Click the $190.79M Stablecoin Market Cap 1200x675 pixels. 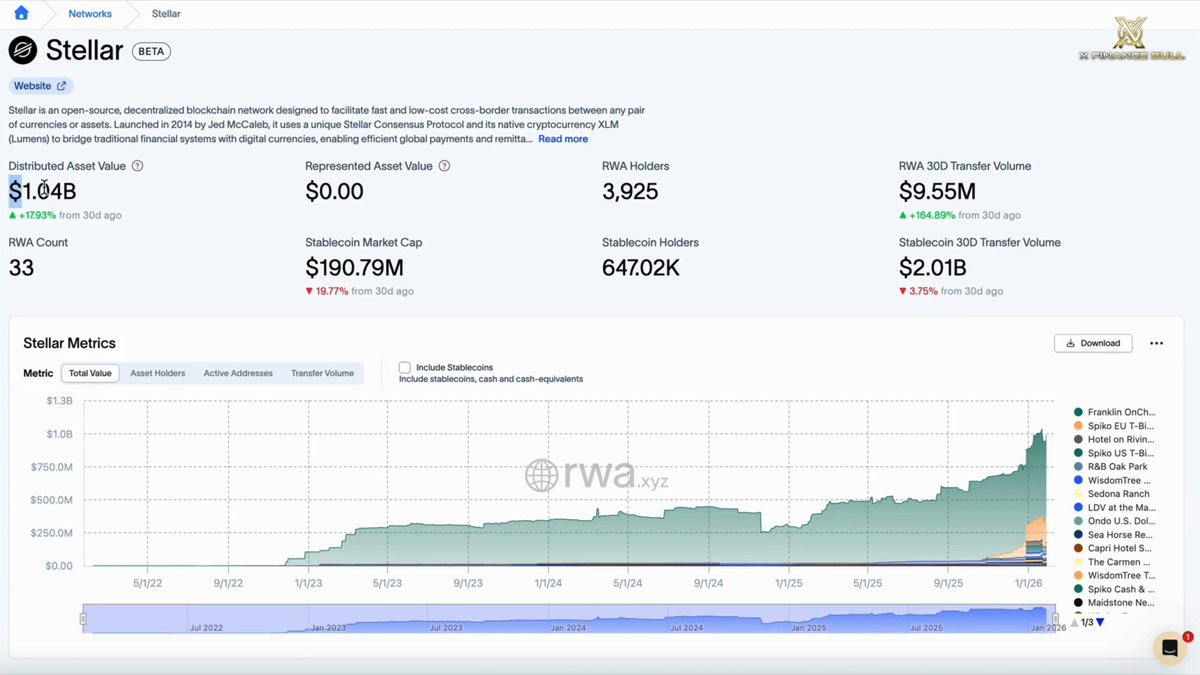point(354,268)
